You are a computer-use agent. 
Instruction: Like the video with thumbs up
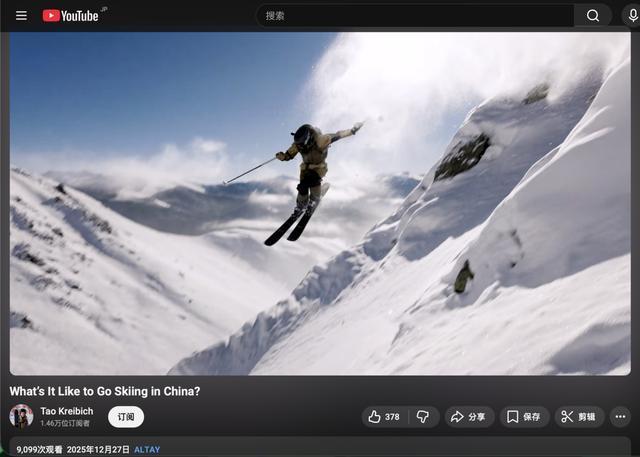376,417
